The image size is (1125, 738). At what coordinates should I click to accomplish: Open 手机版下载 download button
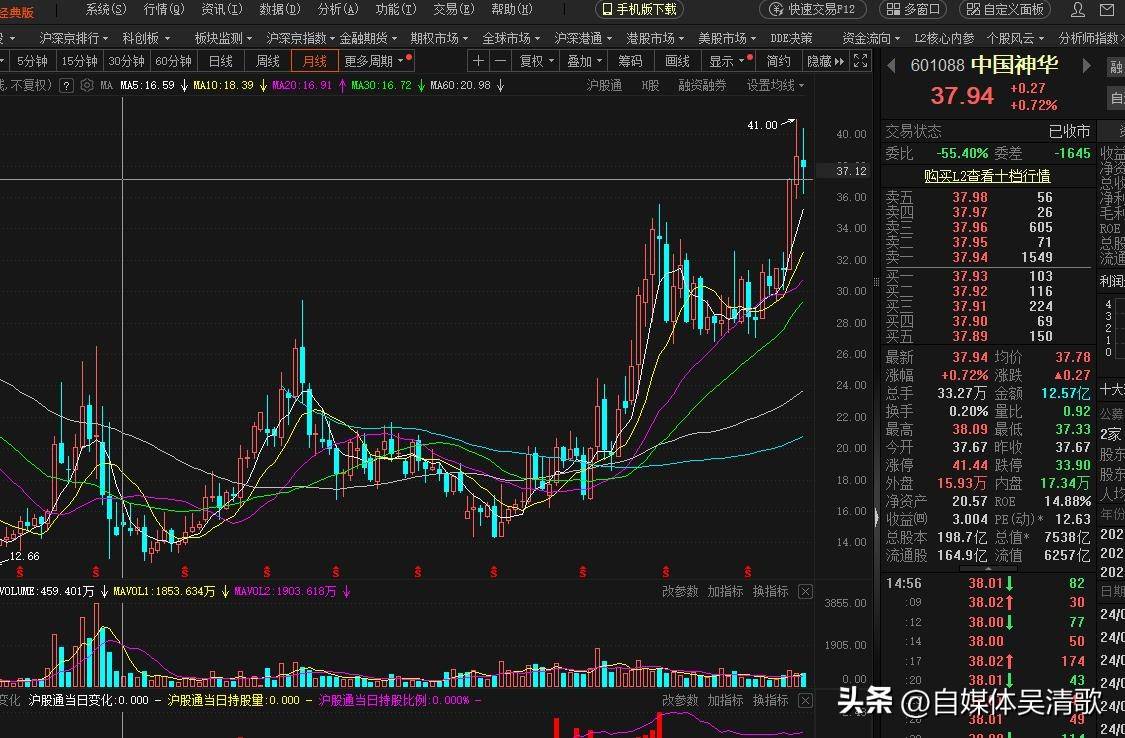pyautogui.click(x=639, y=9)
